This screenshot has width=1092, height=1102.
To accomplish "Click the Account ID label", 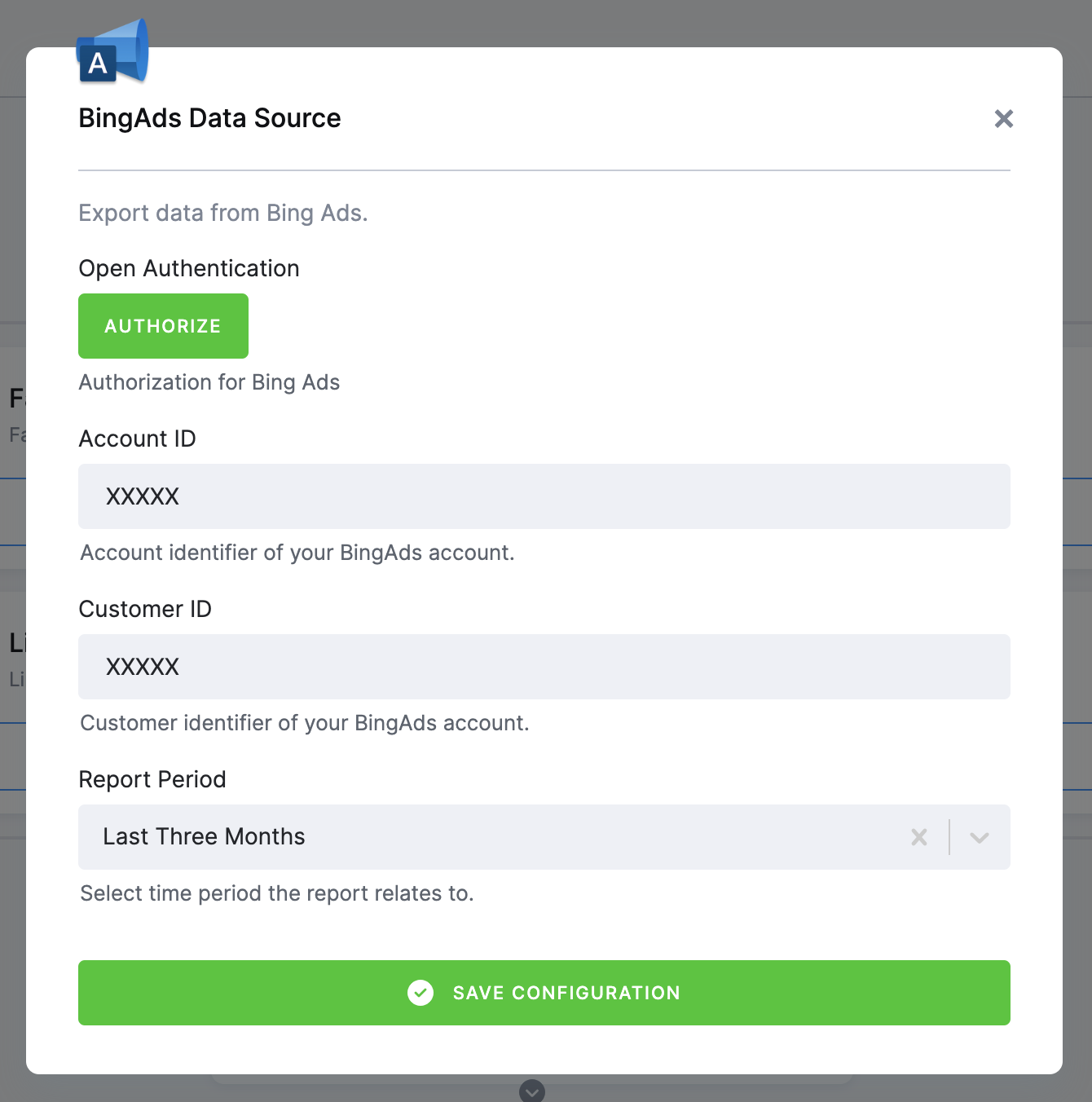I will (x=137, y=439).
